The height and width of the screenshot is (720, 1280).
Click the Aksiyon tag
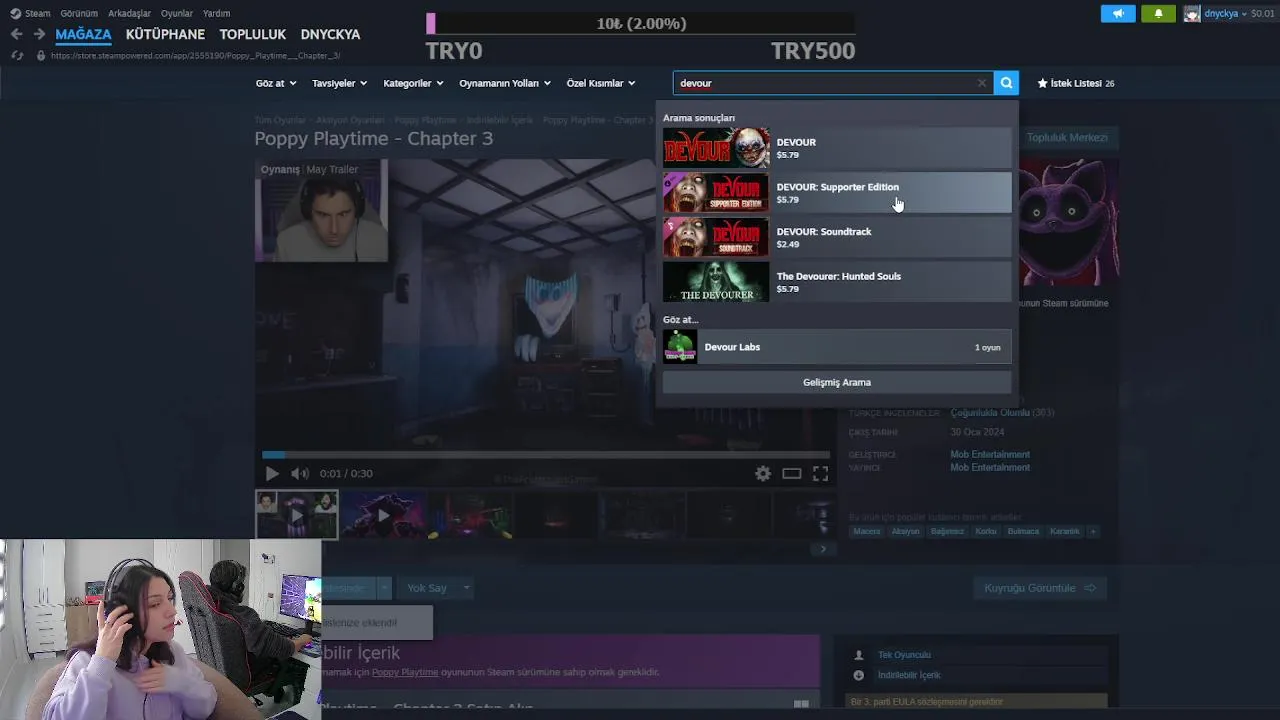pos(905,531)
